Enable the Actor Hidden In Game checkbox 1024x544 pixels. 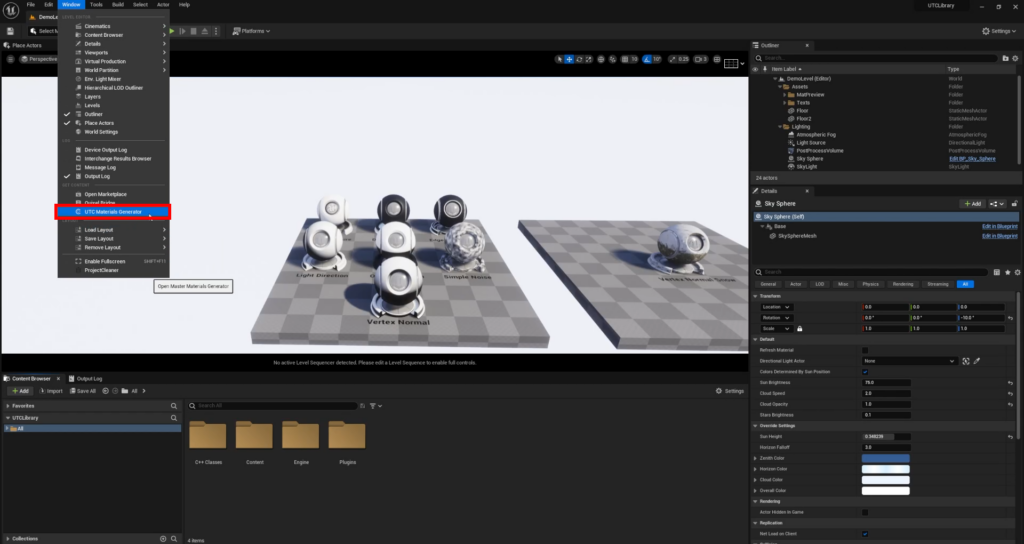[865, 512]
